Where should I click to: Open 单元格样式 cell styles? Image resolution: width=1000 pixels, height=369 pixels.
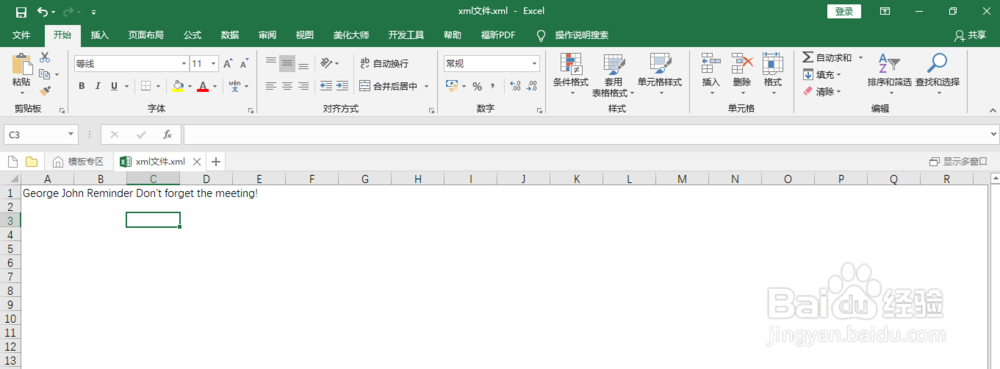tap(659, 75)
